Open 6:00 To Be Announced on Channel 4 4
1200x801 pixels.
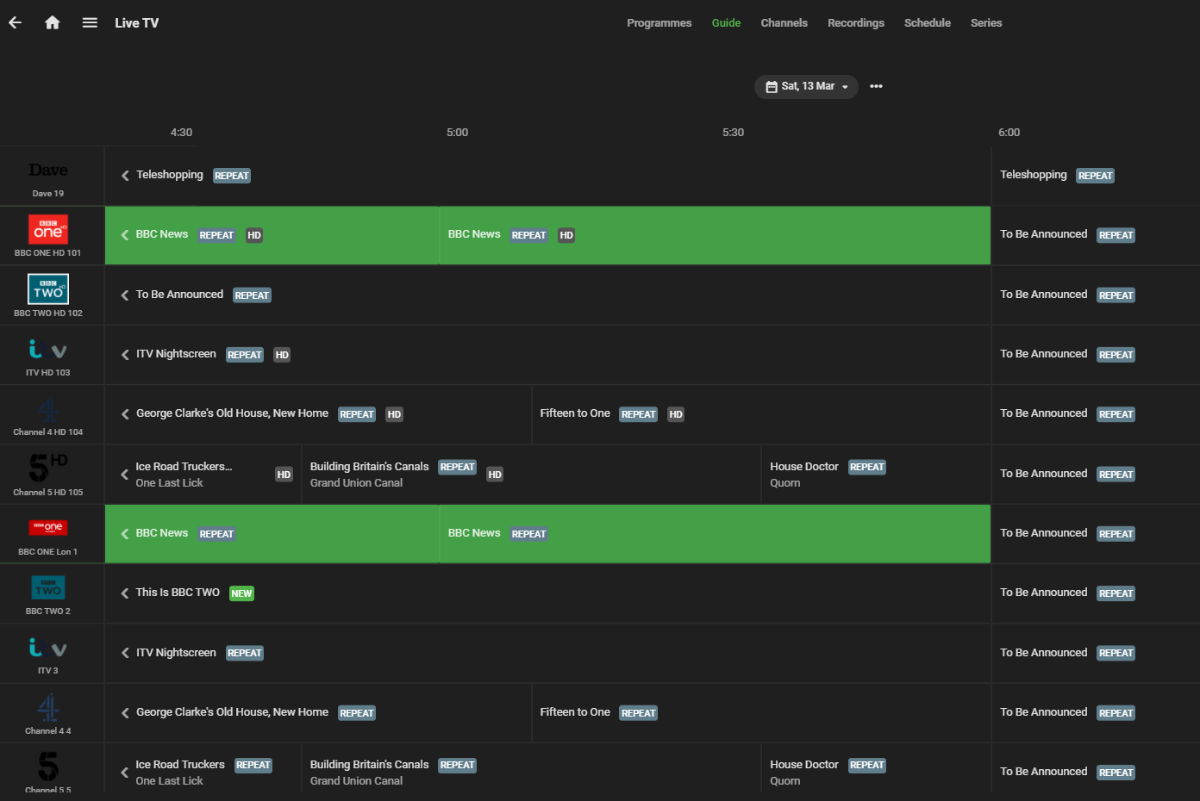(1096, 713)
